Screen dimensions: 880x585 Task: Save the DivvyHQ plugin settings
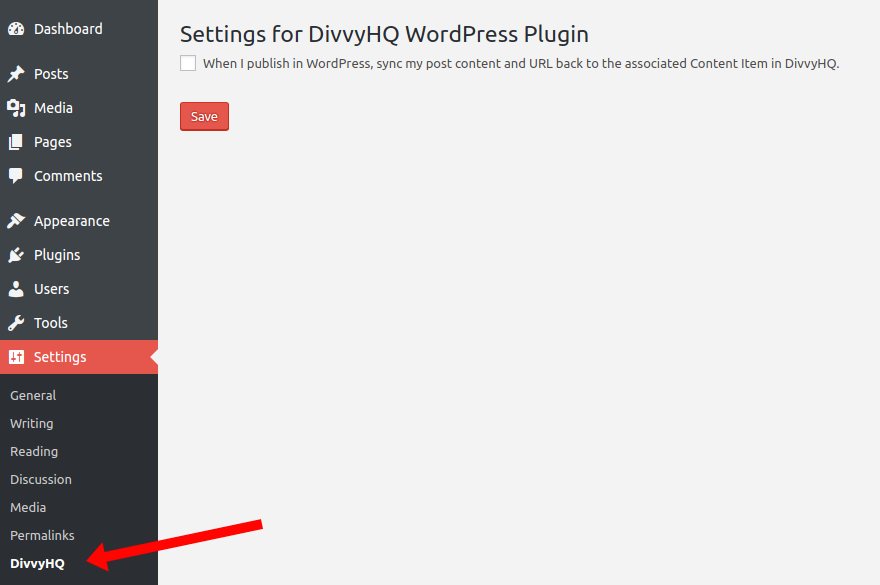pyautogui.click(x=204, y=116)
